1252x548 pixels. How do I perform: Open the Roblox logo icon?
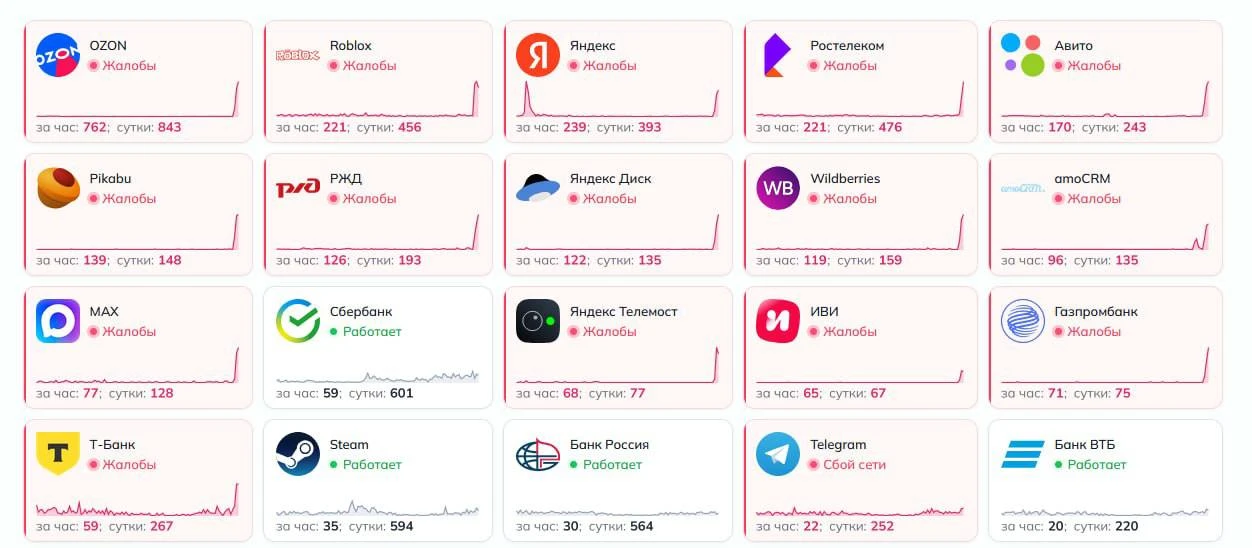click(x=297, y=55)
